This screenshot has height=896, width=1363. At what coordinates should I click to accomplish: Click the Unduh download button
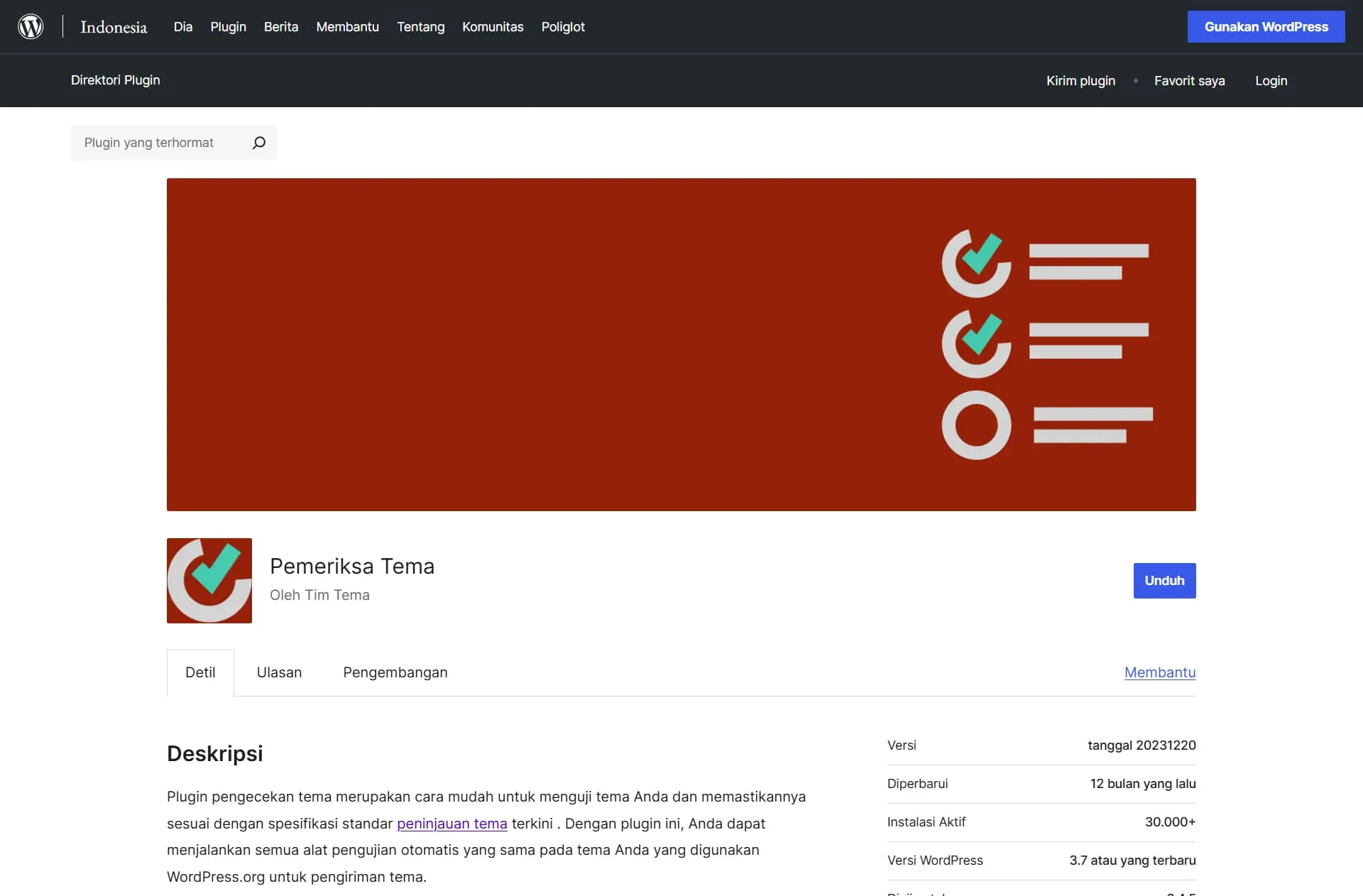[1164, 581]
